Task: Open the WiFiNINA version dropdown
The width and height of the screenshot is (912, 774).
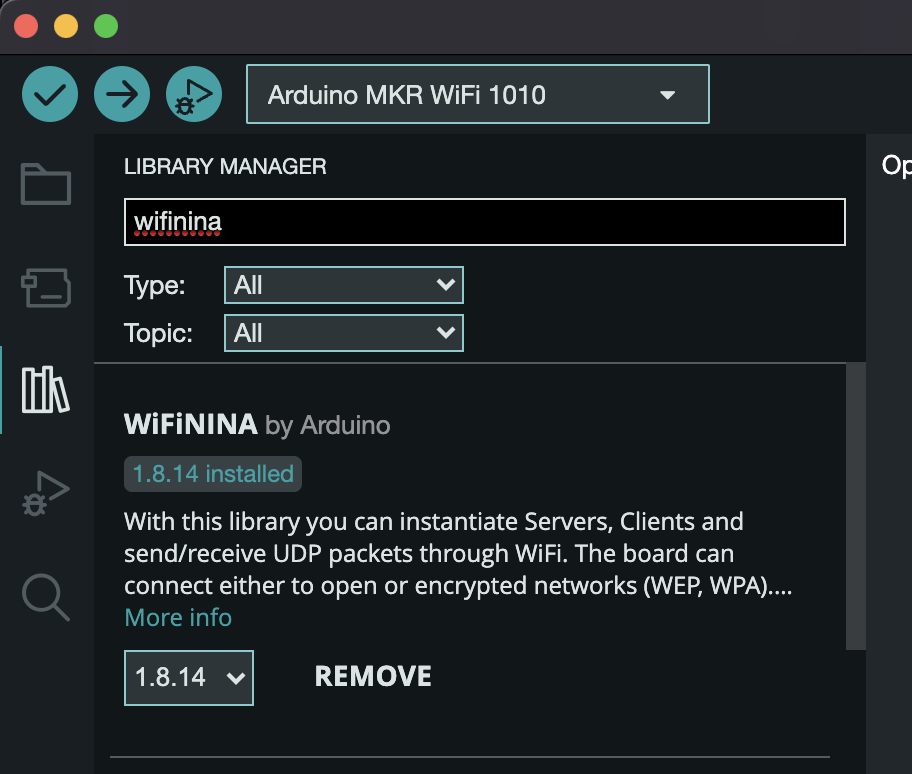Action: click(188, 677)
